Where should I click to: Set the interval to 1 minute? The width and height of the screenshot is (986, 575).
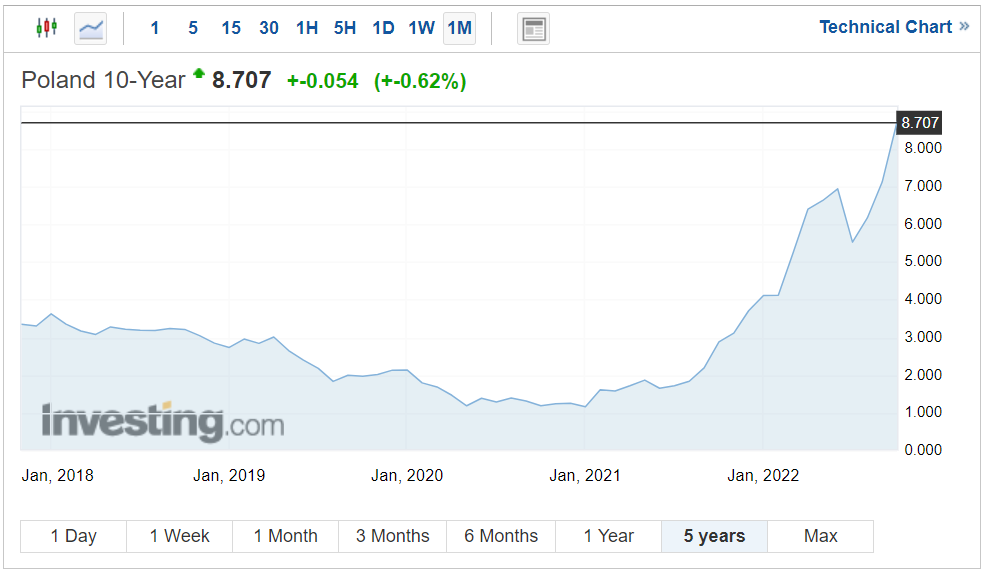[155, 28]
